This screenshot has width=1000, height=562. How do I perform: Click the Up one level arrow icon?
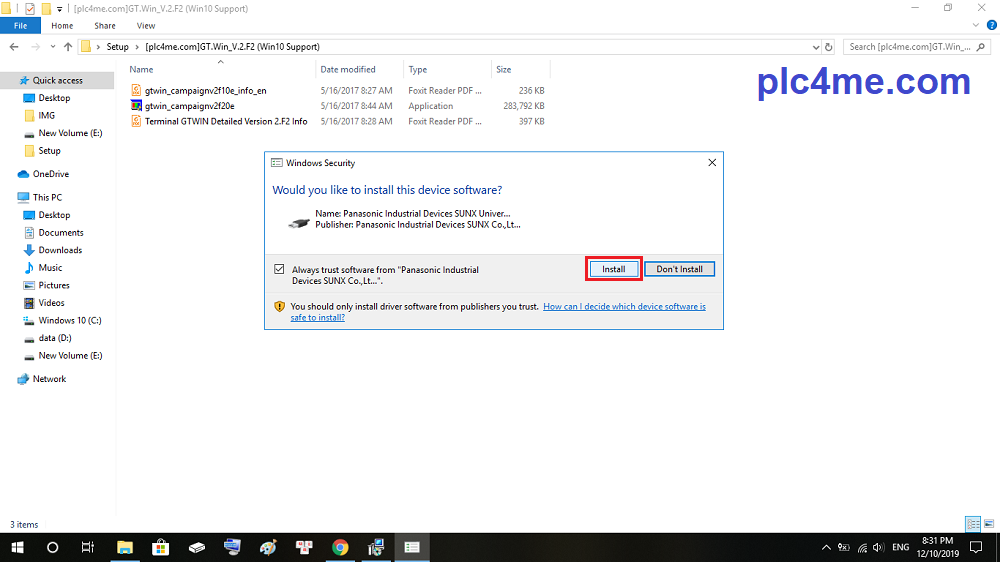(x=68, y=47)
